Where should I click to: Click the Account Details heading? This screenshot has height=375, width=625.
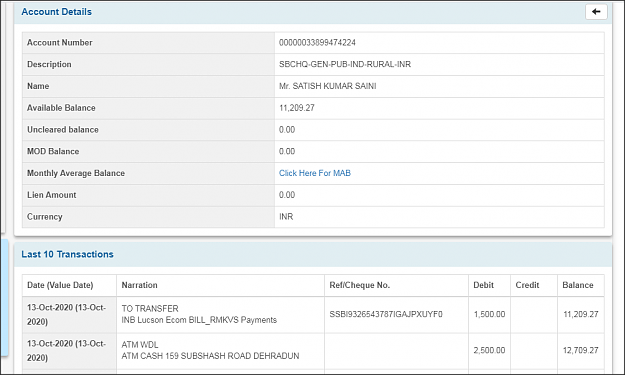[x=57, y=12]
